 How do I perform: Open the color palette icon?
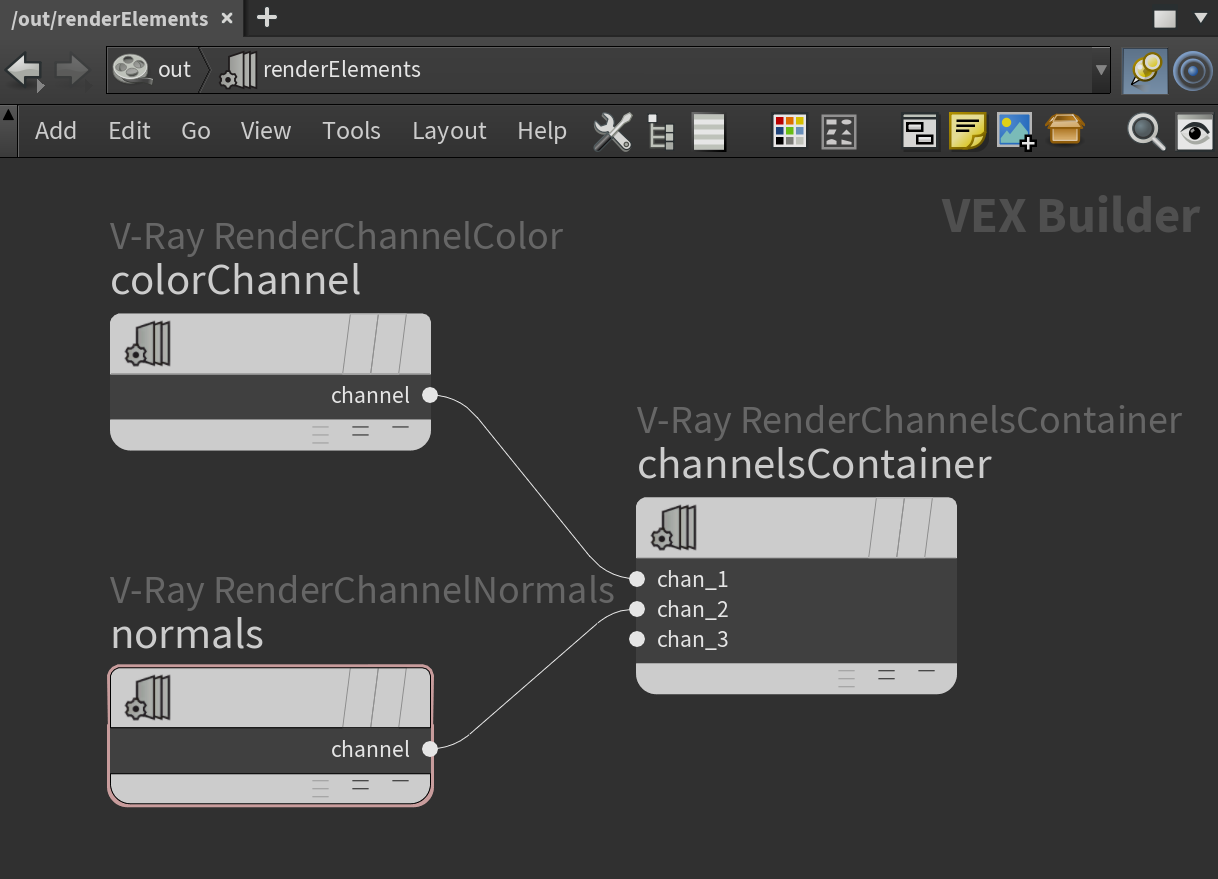point(790,131)
